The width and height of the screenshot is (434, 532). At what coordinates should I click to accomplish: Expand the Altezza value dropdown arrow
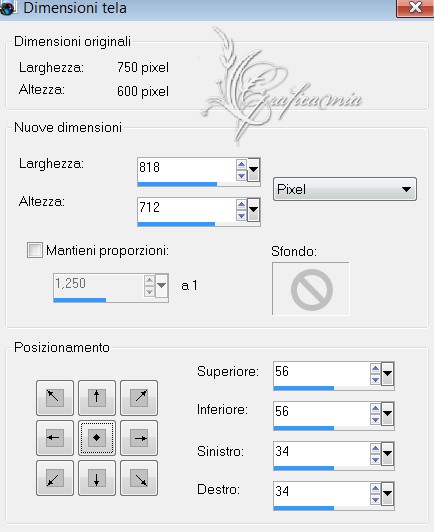click(x=253, y=209)
